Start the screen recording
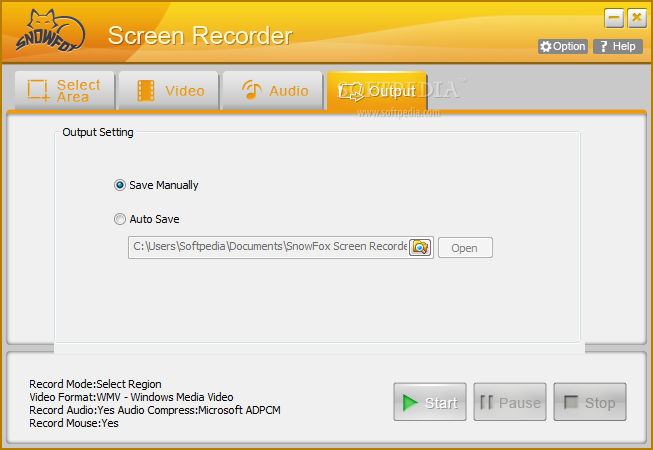The height and width of the screenshot is (450, 653). 430,402
